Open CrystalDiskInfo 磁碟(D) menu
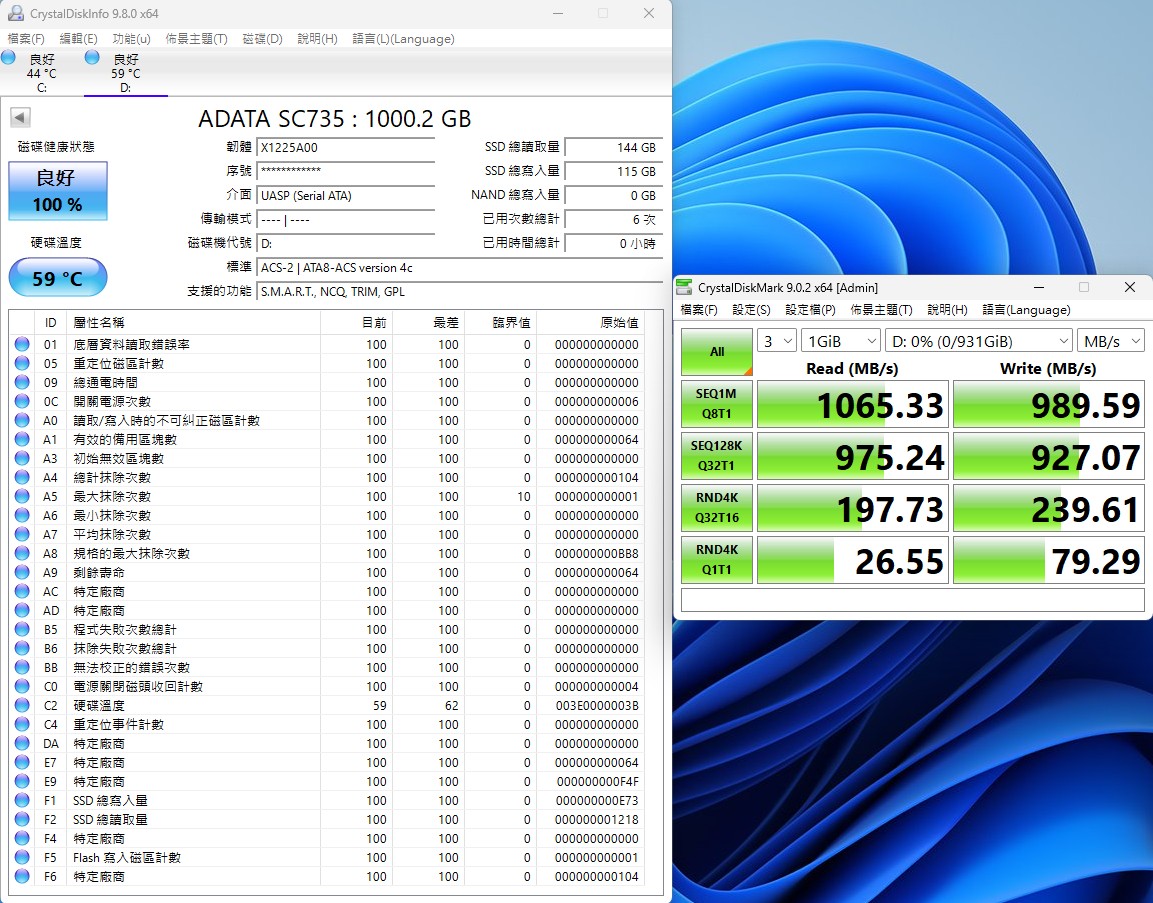Viewport: 1153px width, 903px height. 263,39
